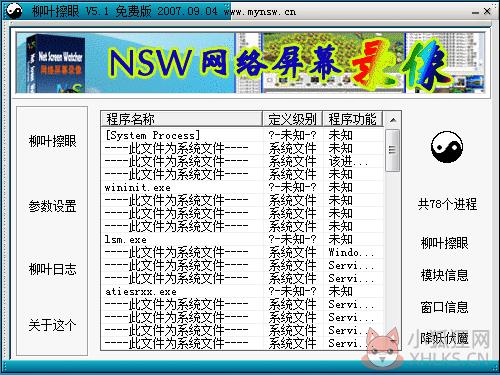Click the 降妖伏魔 button

pyautogui.click(x=444, y=338)
